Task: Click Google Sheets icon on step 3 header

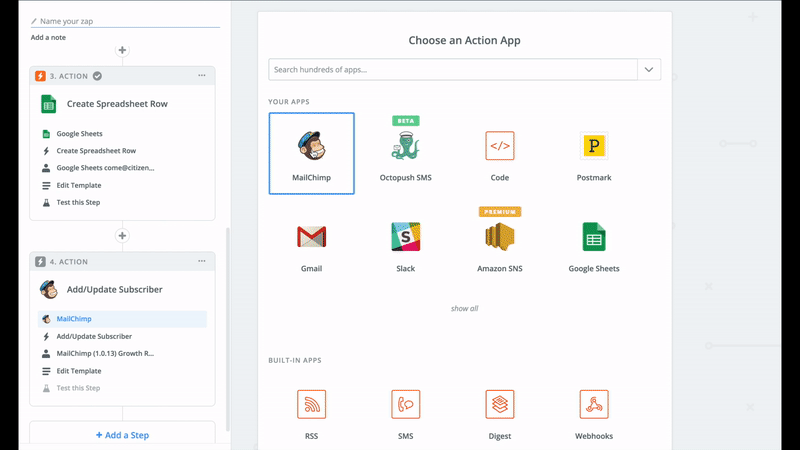Action: point(48,104)
